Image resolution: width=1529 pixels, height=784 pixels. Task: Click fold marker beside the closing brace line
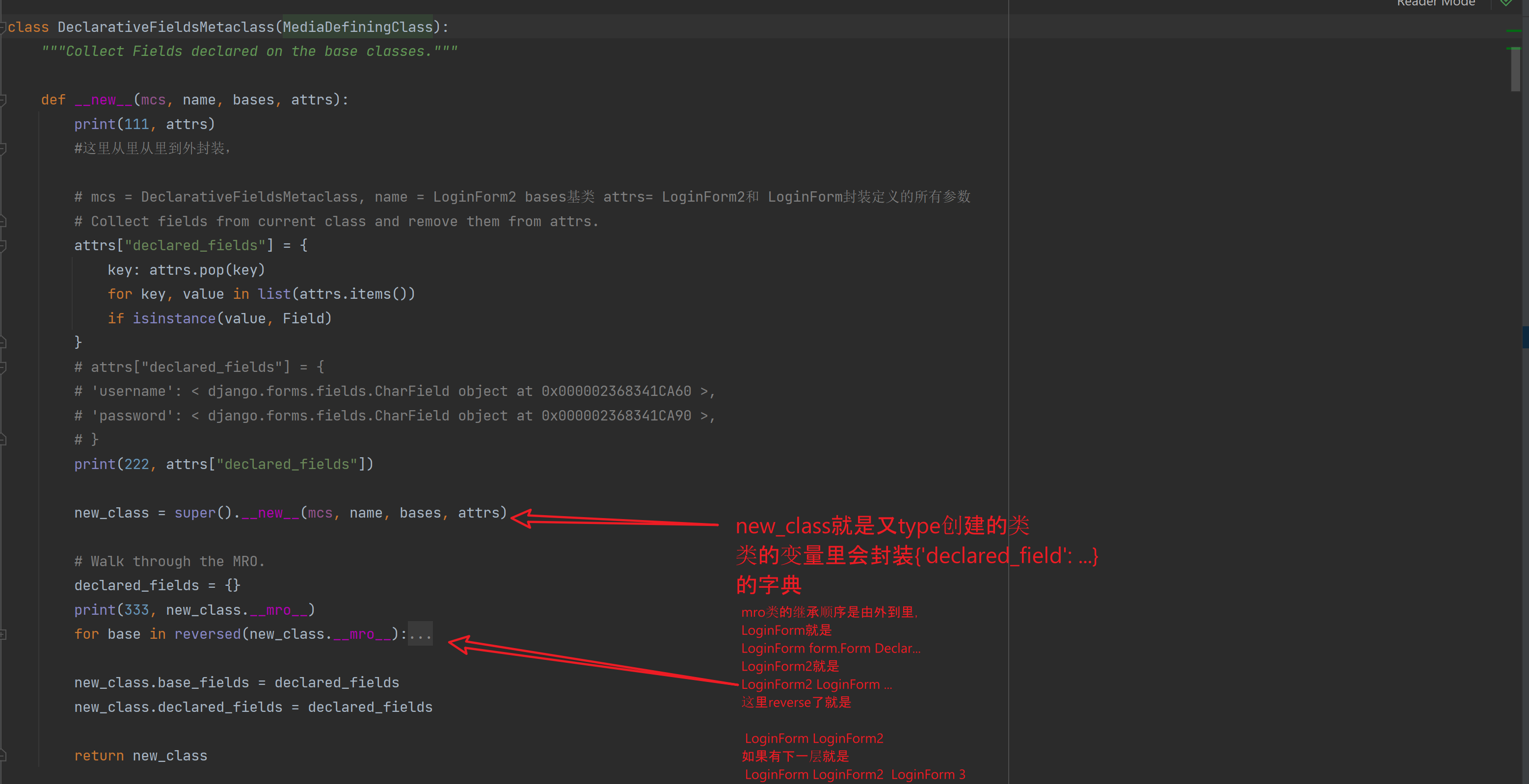3,342
